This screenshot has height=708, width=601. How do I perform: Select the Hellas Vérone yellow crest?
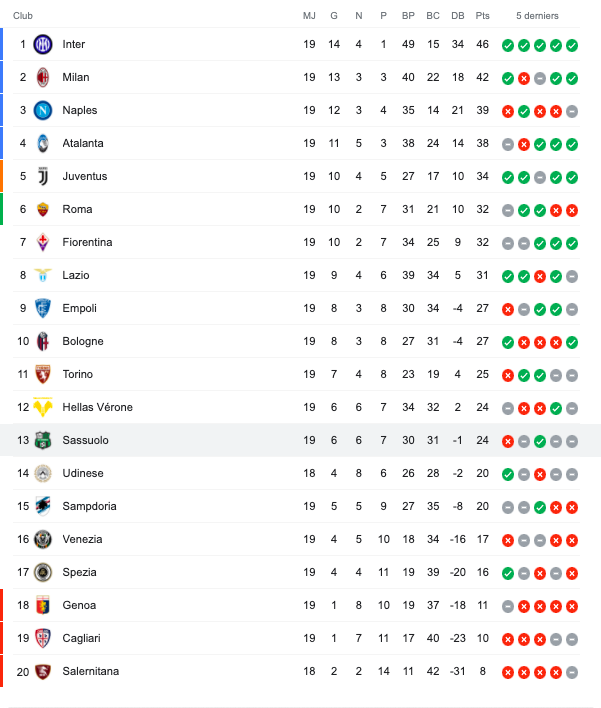click(x=43, y=407)
